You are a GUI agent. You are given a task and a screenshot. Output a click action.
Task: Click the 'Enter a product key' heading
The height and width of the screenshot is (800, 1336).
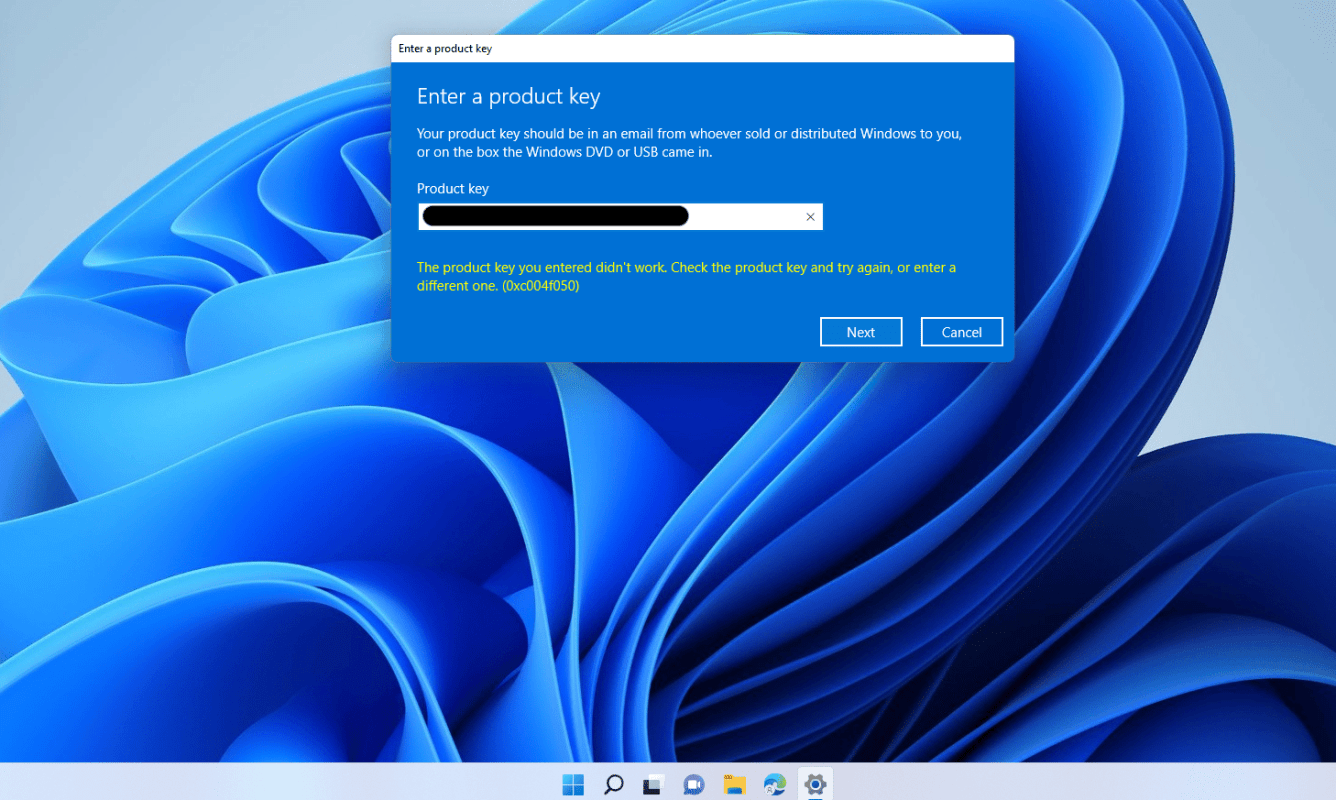pyautogui.click(x=508, y=97)
